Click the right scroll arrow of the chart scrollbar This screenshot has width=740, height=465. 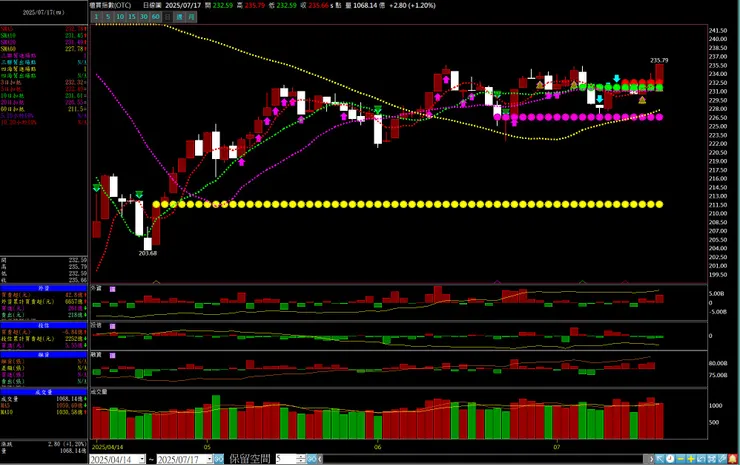click(651, 459)
